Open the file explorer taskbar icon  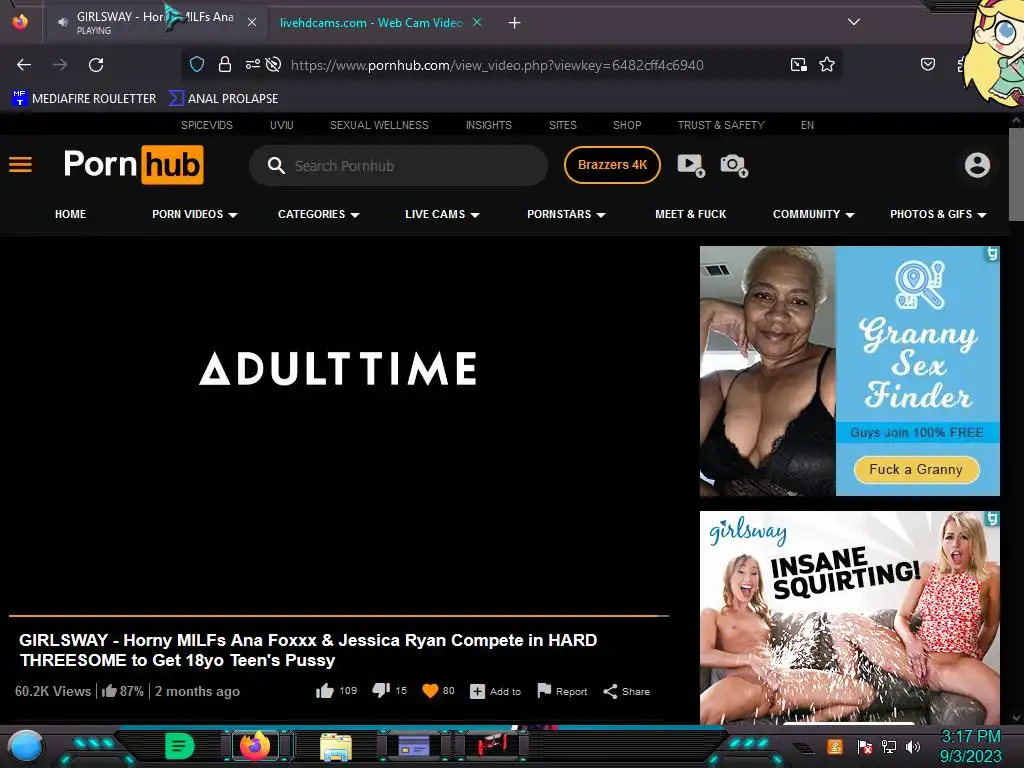click(x=336, y=747)
